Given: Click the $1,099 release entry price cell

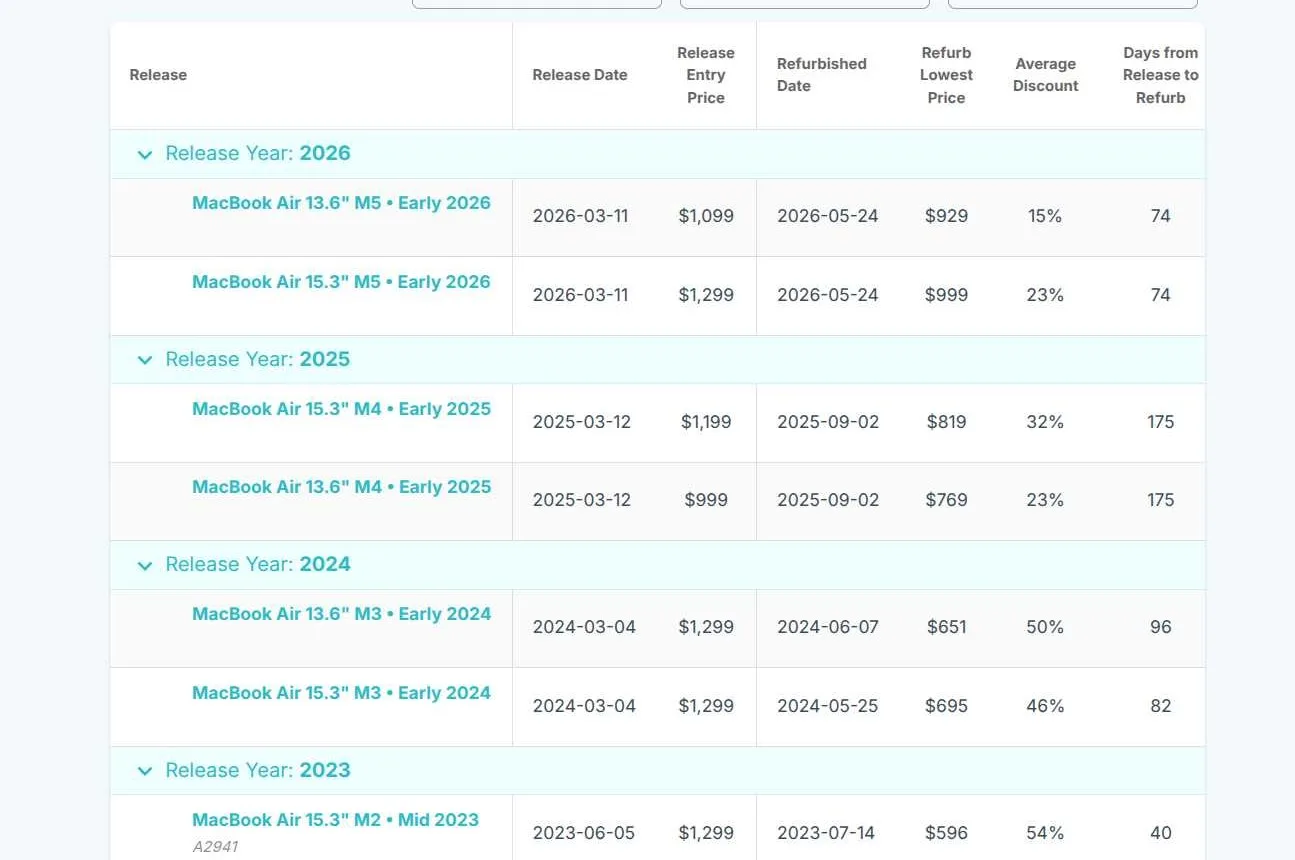Looking at the screenshot, I should tap(706, 216).
